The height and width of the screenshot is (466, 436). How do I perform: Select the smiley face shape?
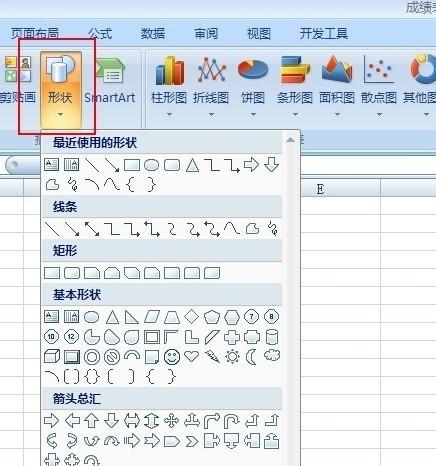(x=172, y=357)
